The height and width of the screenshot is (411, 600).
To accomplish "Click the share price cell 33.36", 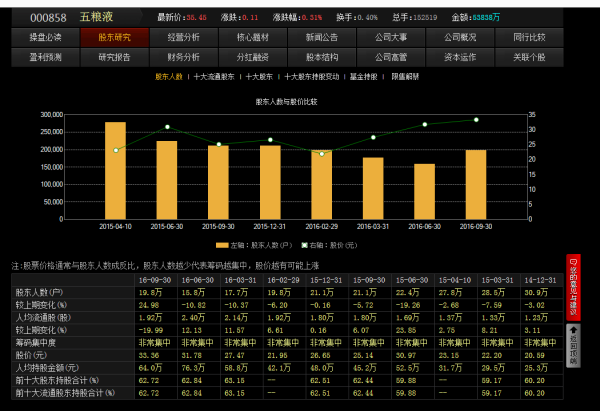I will 148,356.
